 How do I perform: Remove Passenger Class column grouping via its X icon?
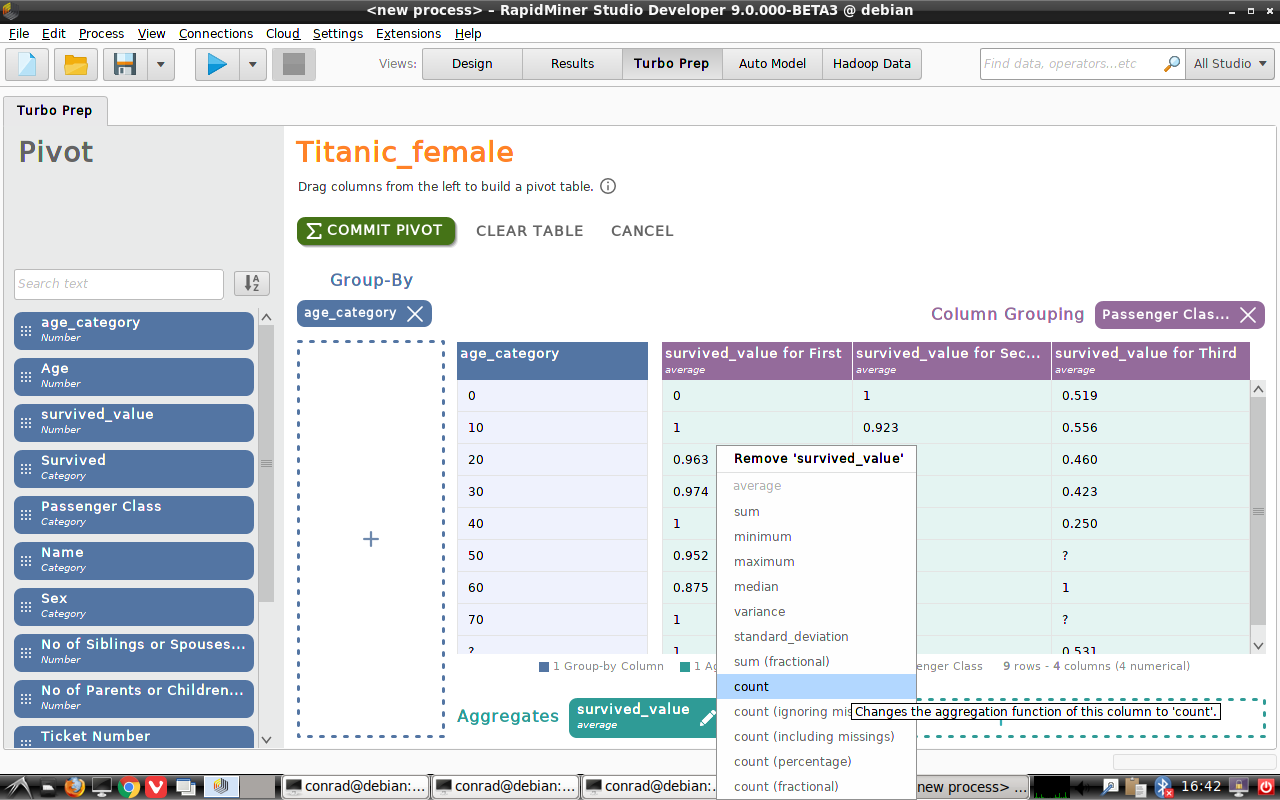[x=1248, y=314]
